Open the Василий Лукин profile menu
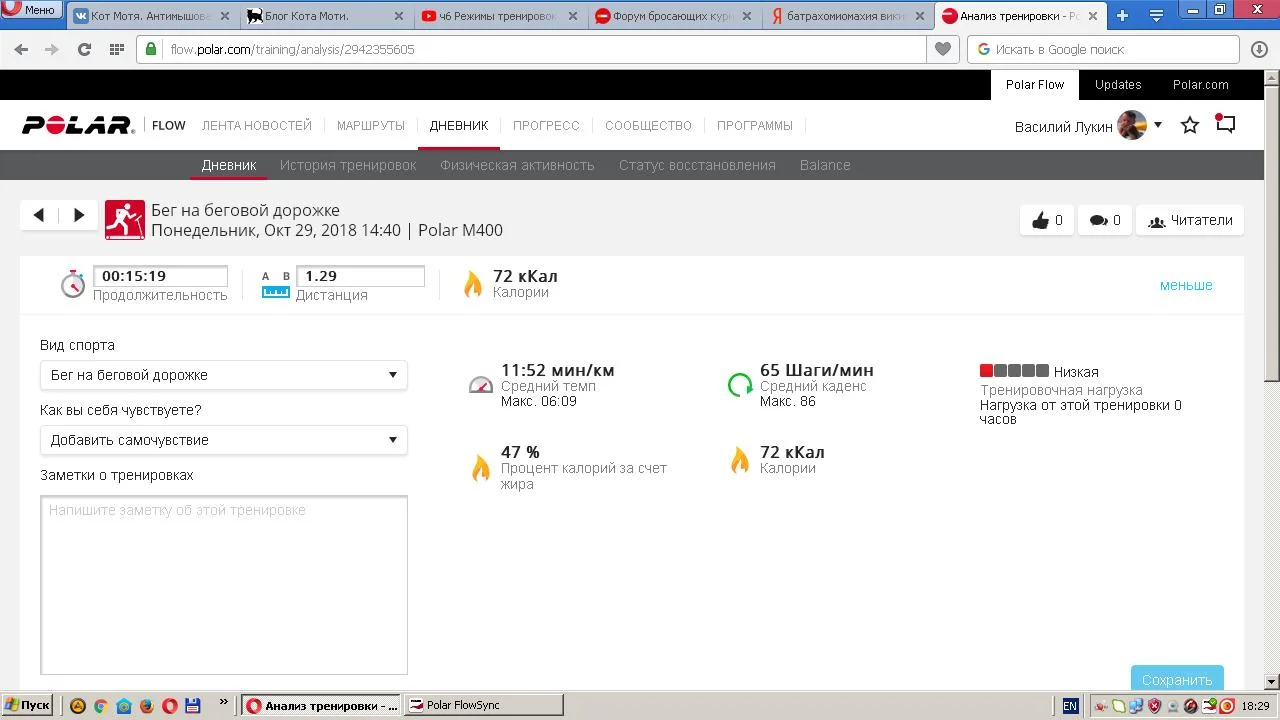 1087,126
